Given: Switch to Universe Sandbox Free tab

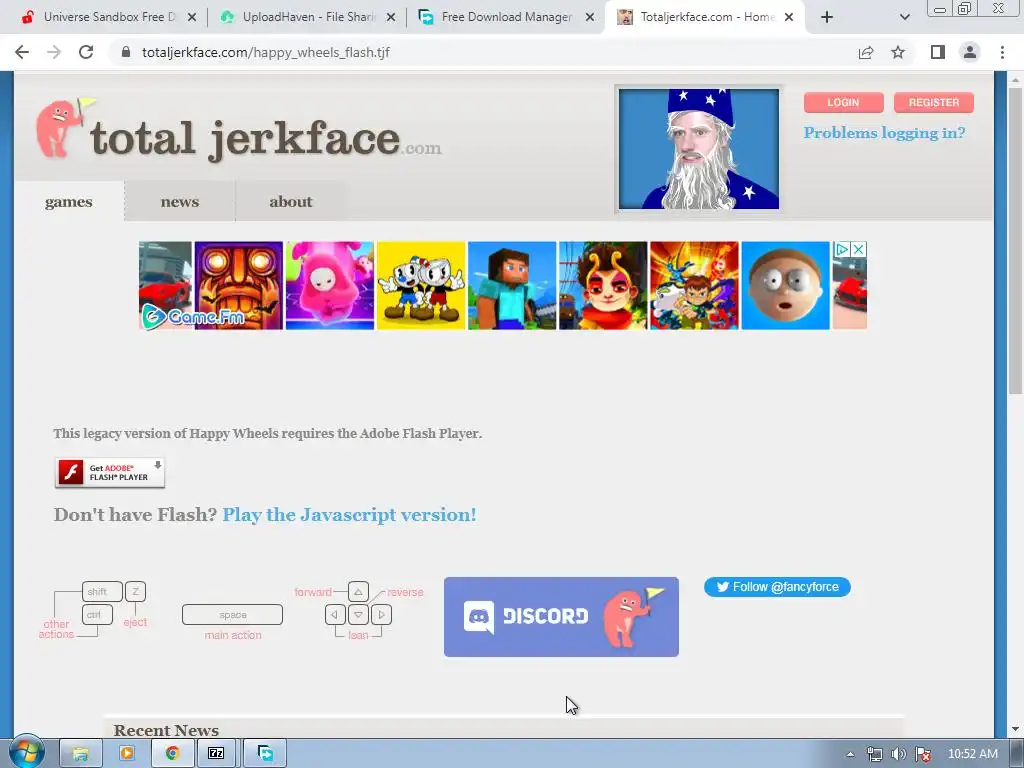Looking at the screenshot, I should (110, 17).
